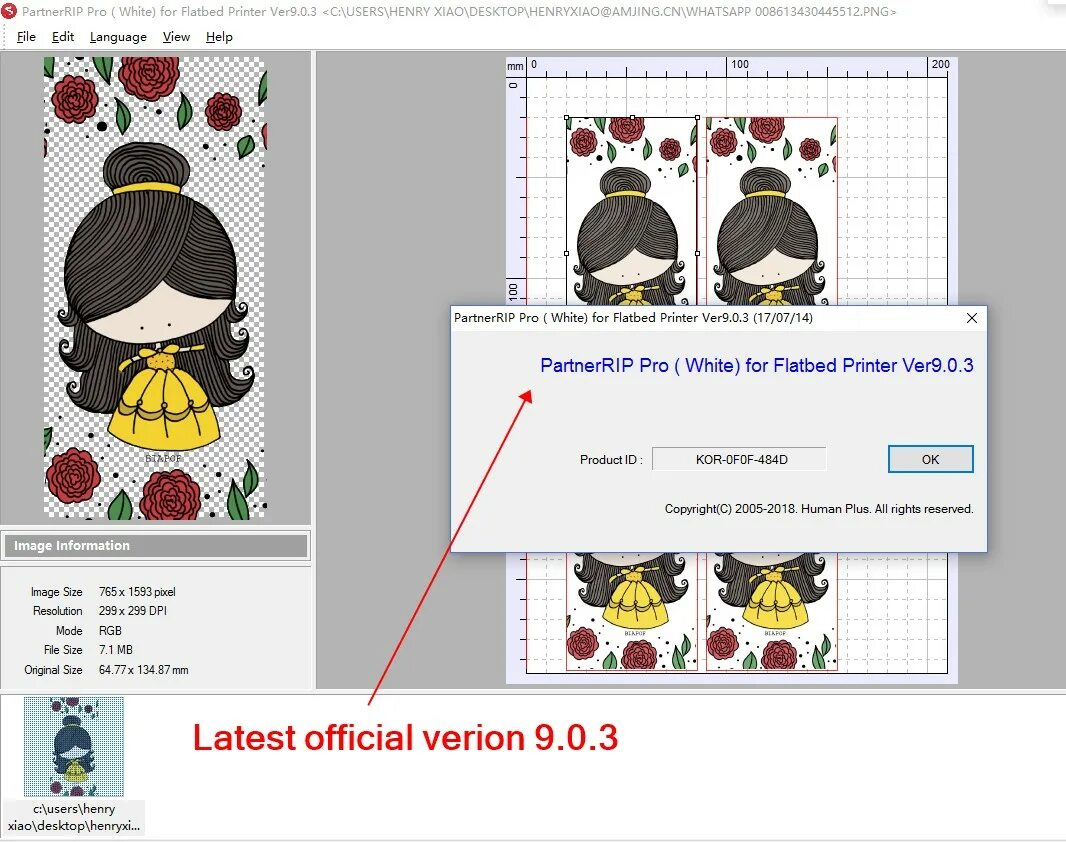Click the PartnerRIP app icon in title bar
The image size is (1066, 842).
tap(9, 10)
